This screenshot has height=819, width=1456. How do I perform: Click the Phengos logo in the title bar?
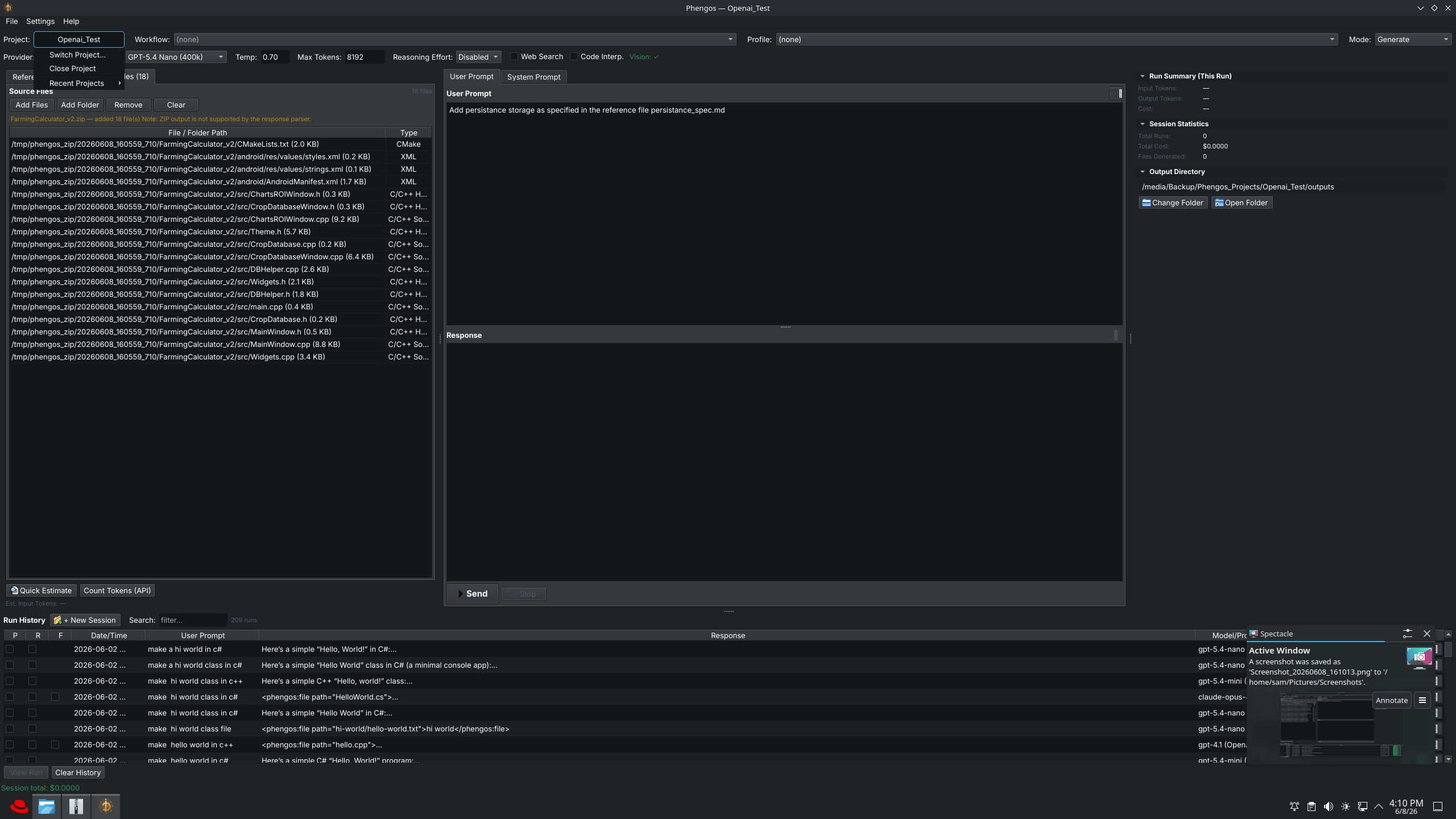(x=8, y=7)
